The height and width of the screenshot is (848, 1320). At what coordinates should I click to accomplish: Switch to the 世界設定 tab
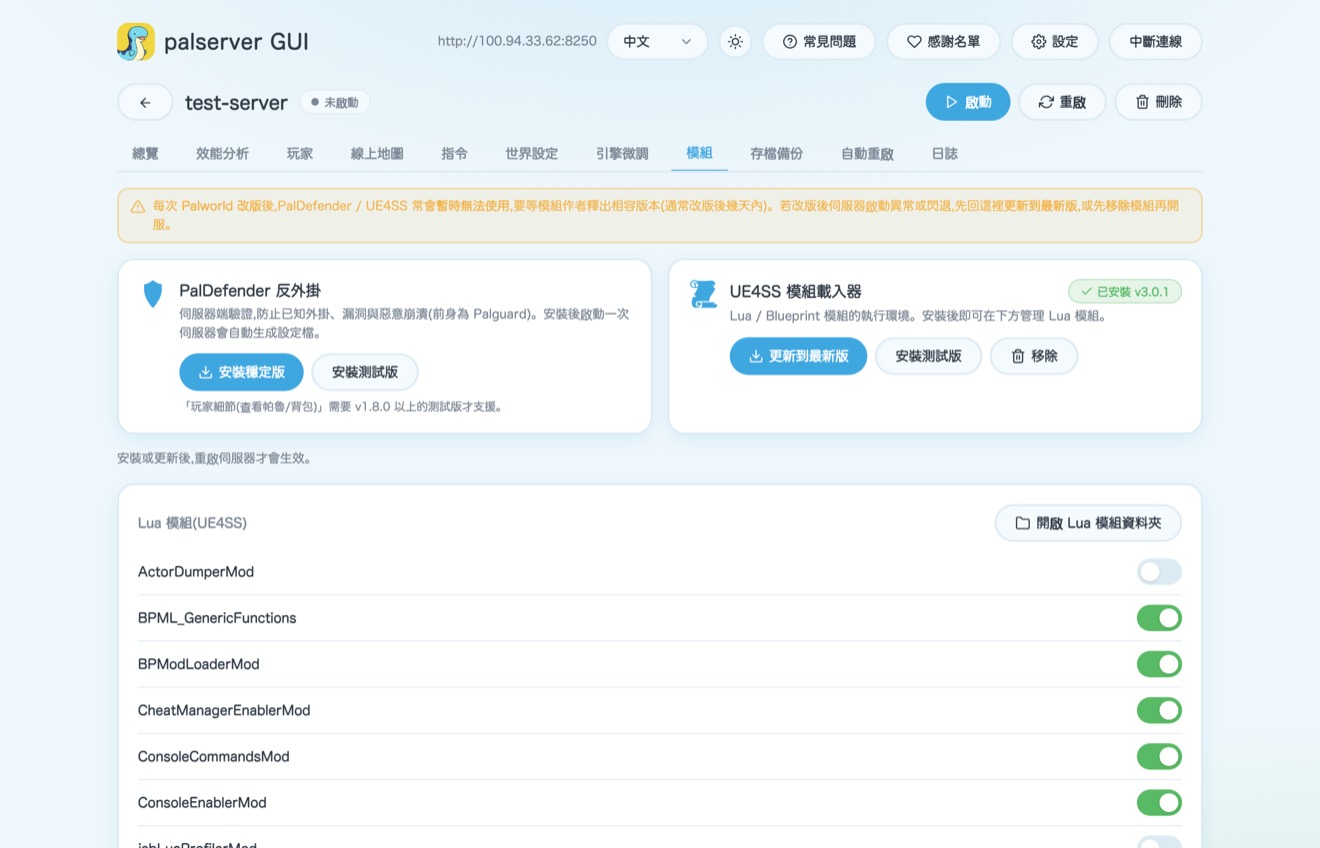pos(531,153)
